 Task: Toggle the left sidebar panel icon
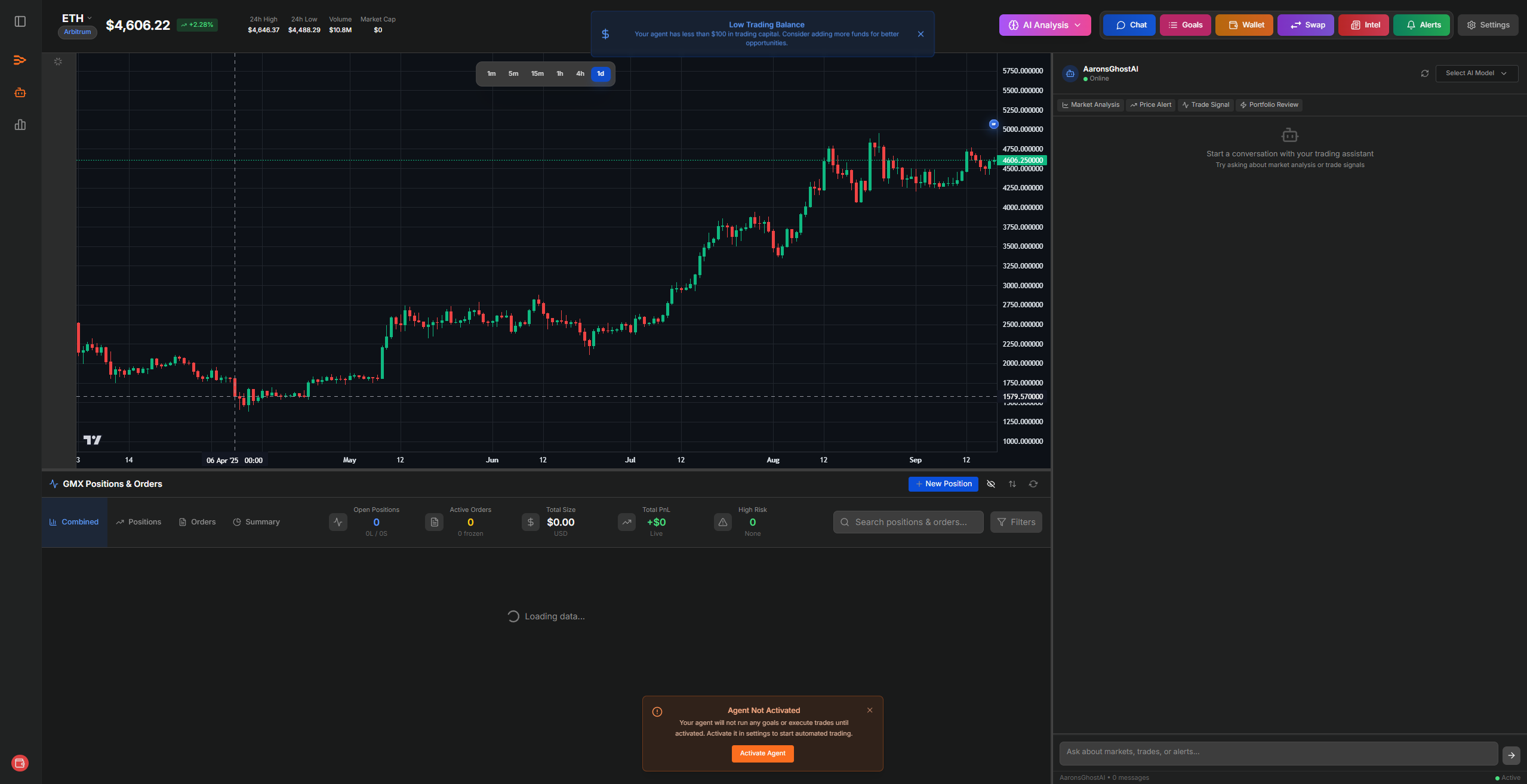click(20, 21)
